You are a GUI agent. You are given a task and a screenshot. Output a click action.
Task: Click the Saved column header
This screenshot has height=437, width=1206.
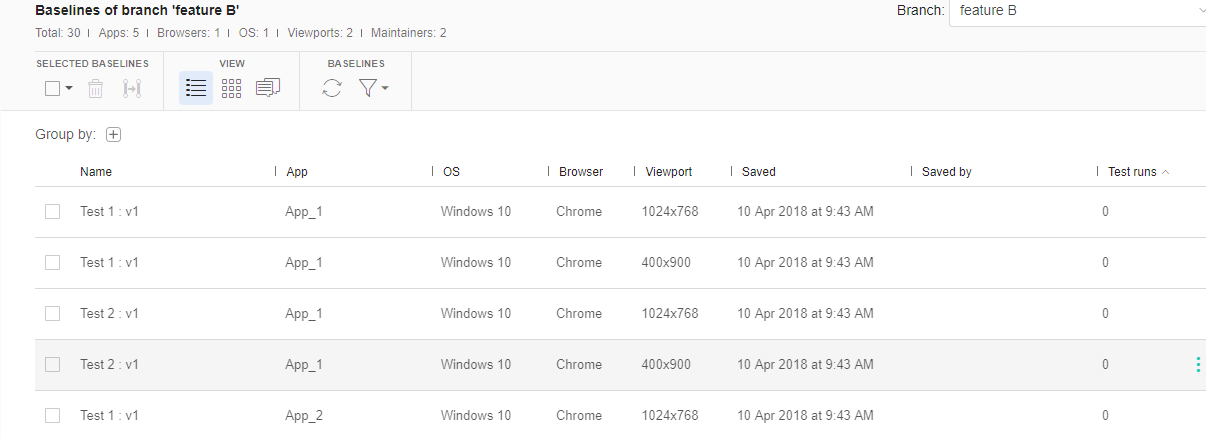point(759,172)
